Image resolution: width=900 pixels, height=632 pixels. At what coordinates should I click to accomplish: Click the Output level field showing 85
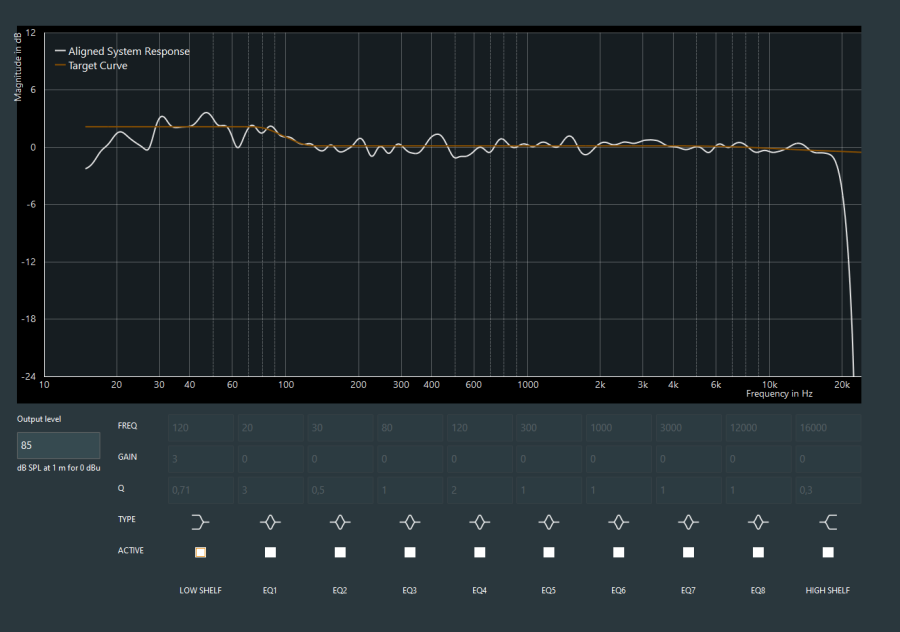point(58,445)
